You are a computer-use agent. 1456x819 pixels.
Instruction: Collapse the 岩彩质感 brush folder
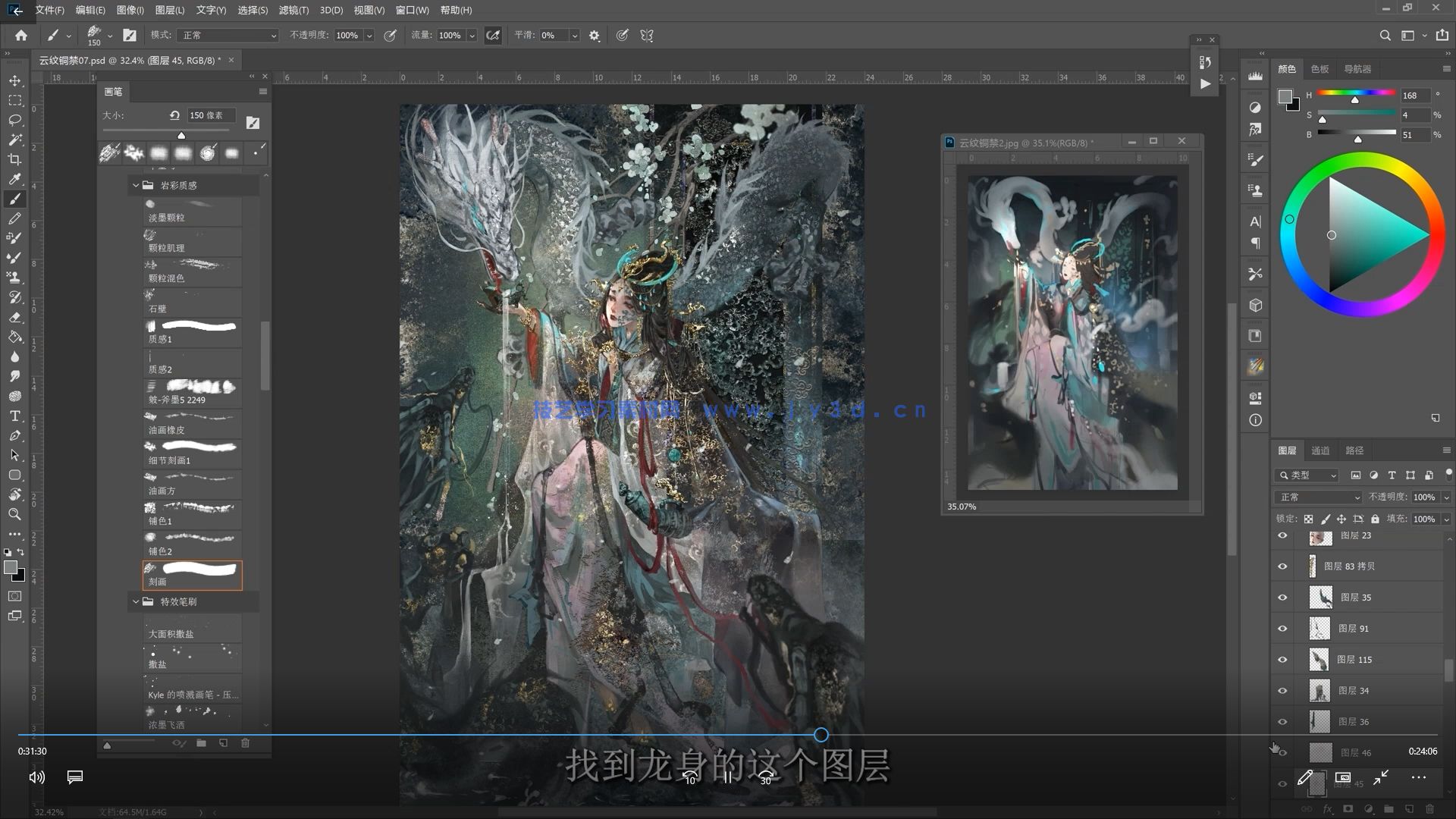136,185
